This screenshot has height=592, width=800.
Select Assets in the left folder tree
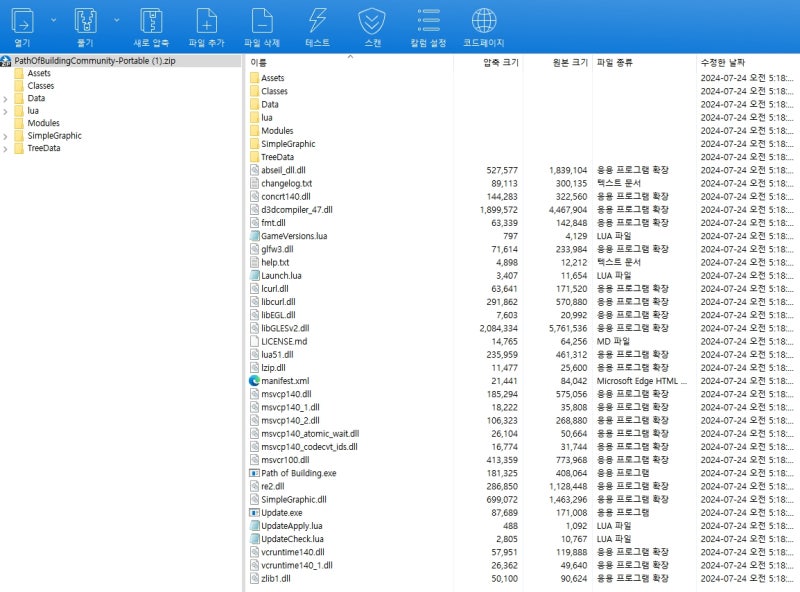pos(39,73)
